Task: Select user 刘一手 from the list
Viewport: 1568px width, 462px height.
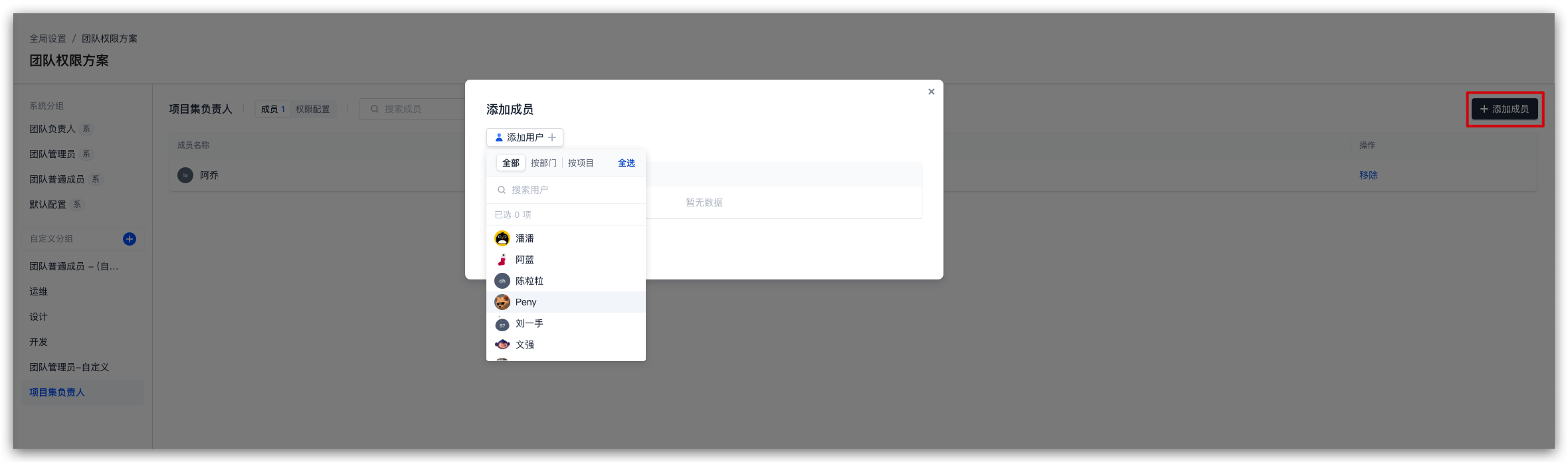Action: tap(566, 323)
